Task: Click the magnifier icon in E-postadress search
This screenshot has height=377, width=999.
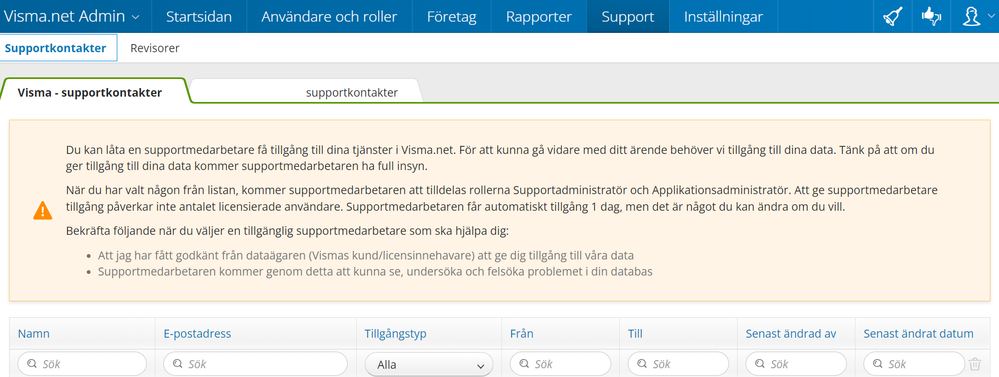Action: (x=177, y=364)
